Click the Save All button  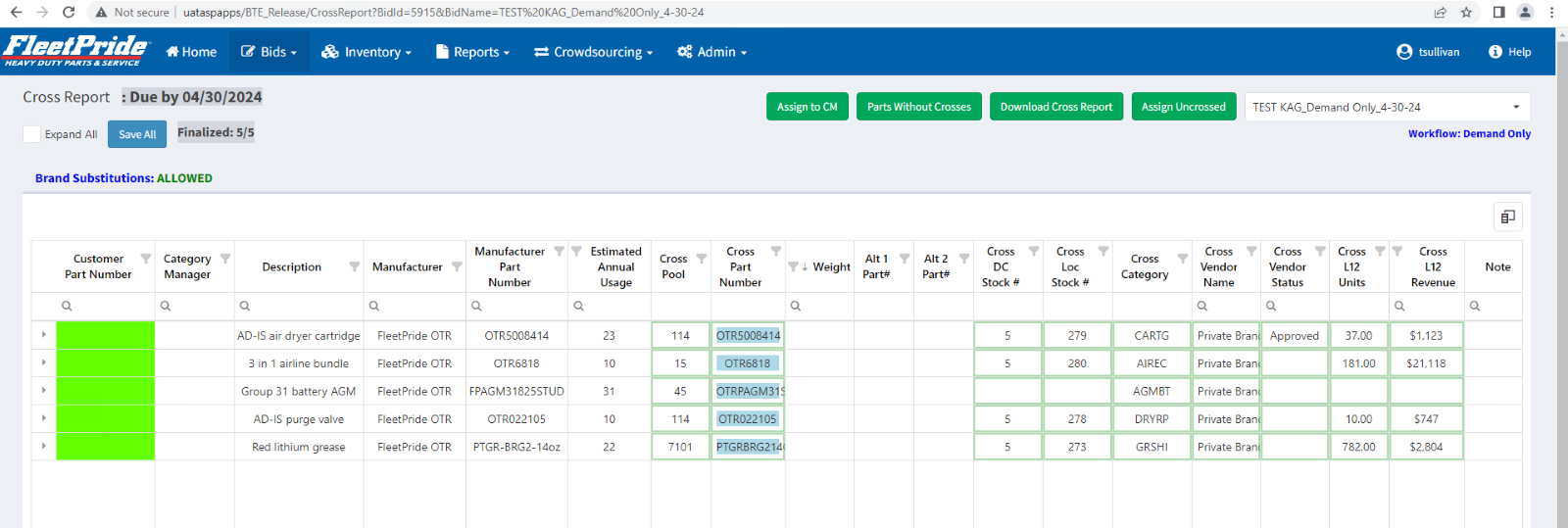coord(137,134)
